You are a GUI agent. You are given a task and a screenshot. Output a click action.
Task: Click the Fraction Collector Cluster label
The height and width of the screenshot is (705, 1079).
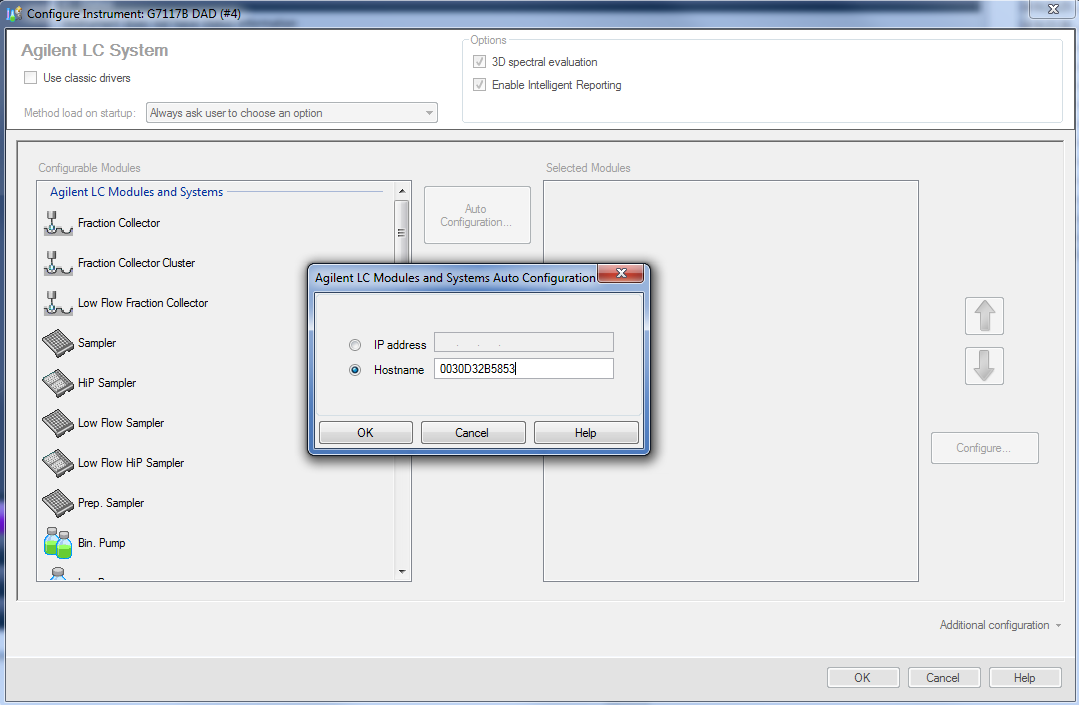pos(136,263)
